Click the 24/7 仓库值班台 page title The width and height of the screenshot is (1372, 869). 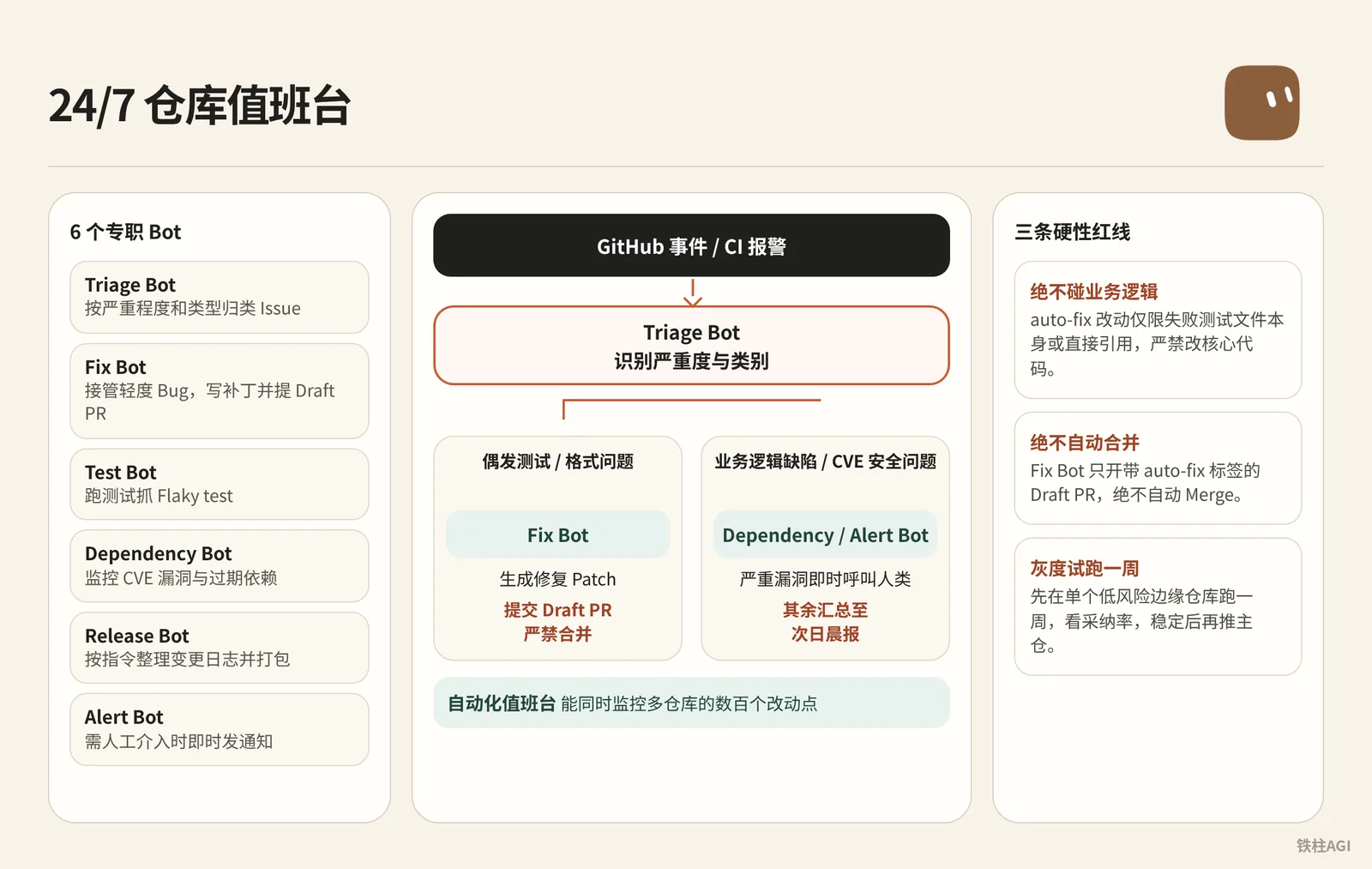click(199, 106)
